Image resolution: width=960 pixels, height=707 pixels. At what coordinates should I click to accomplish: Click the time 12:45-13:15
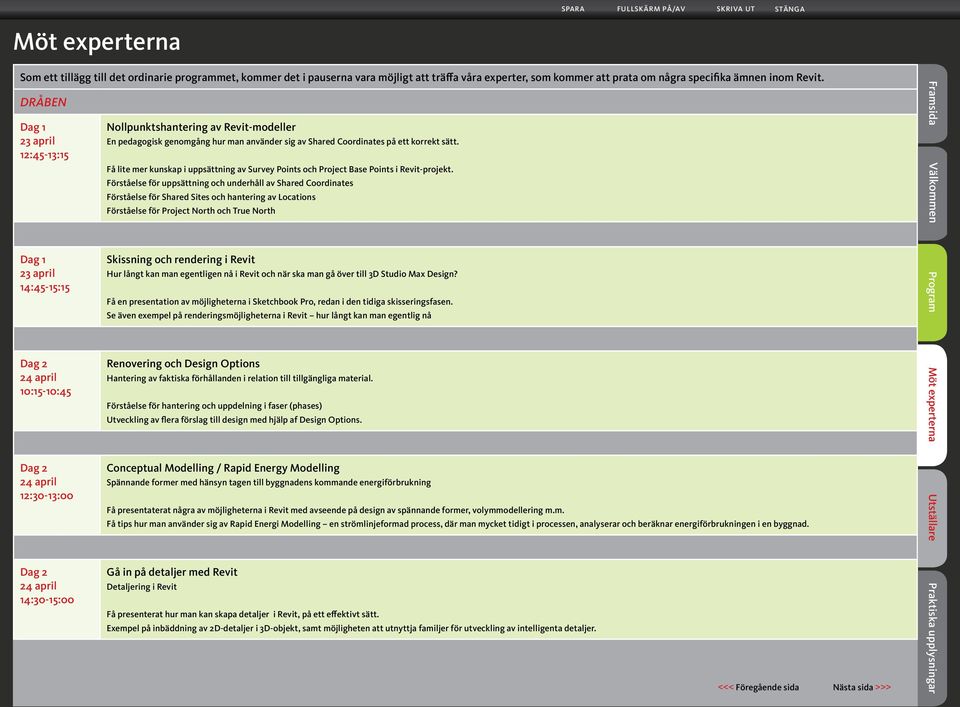click(44, 155)
